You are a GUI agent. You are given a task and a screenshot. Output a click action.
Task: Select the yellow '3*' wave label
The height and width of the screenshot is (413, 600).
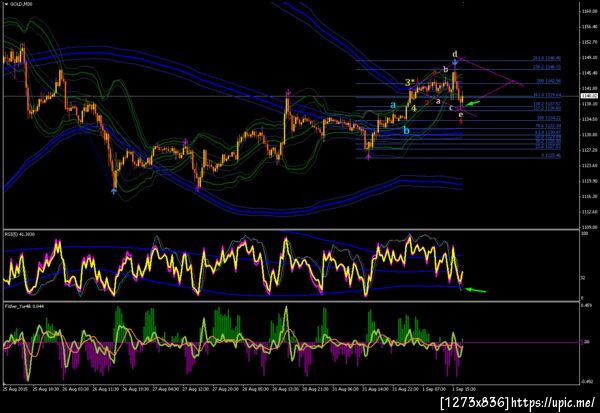click(x=409, y=82)
